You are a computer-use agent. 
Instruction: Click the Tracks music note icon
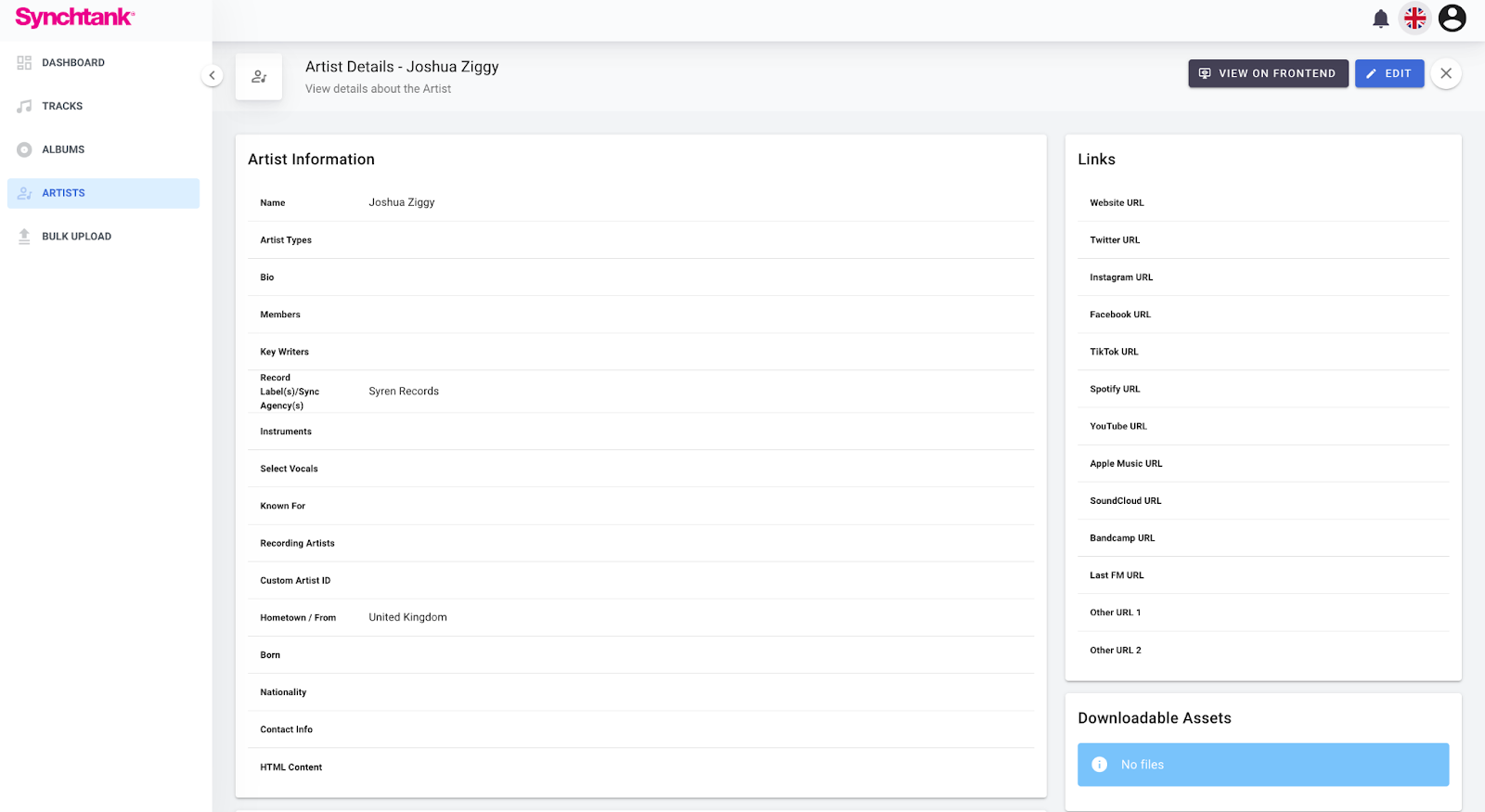click(24, 107)
